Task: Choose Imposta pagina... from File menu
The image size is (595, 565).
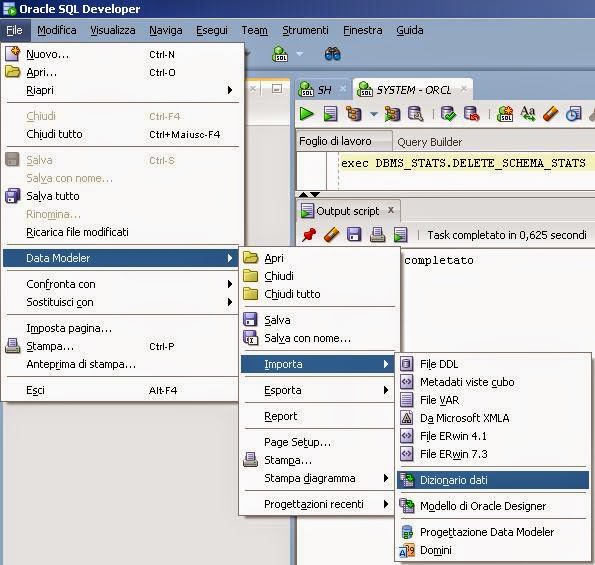Action: tap(121, 328)
